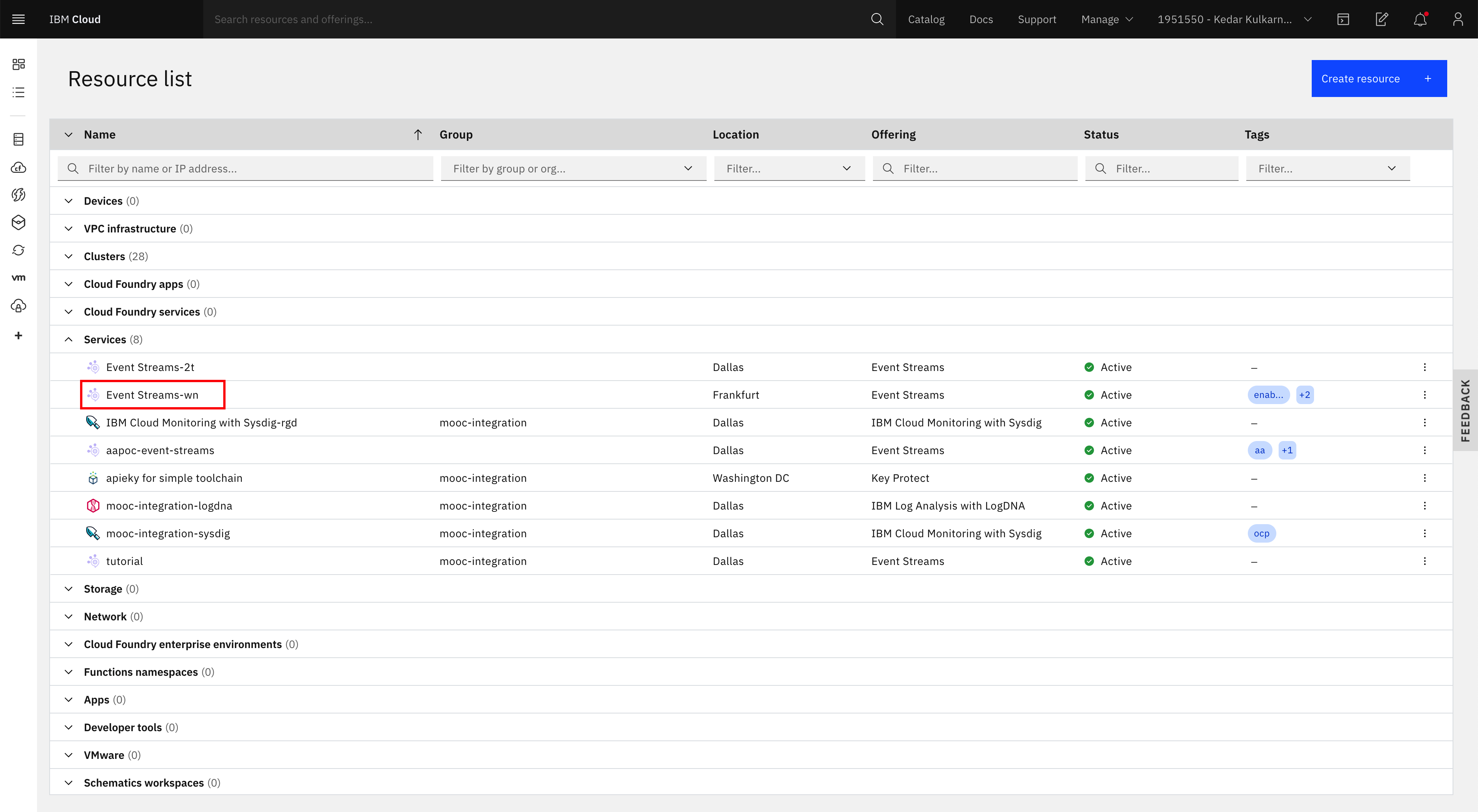Toggle sort order arrow on Name column
The height and width of the screenshot is (812, 1478).
coord(418,135)
